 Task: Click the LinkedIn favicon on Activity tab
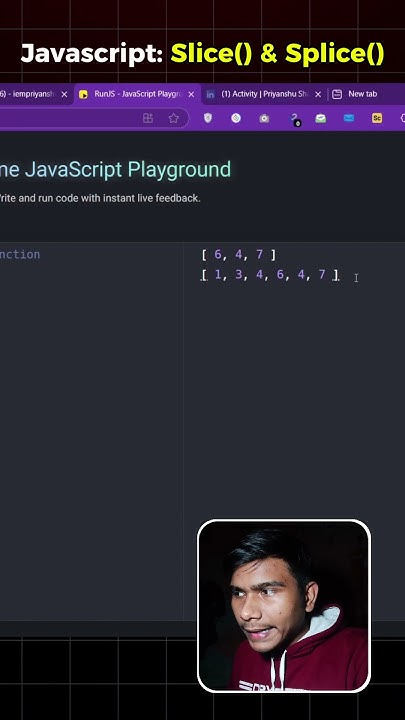pyautogui.click(x=210, y=94)
